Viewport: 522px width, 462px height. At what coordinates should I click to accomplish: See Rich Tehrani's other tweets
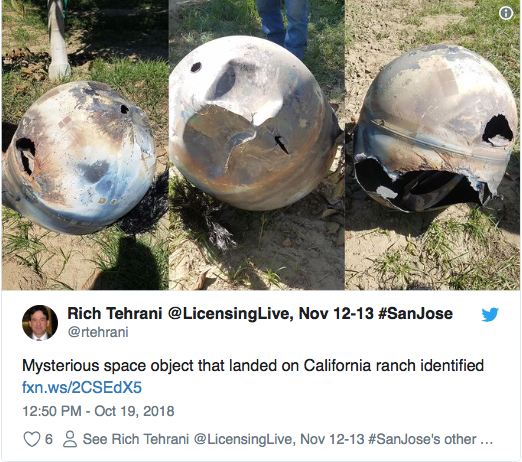(288, 439)
